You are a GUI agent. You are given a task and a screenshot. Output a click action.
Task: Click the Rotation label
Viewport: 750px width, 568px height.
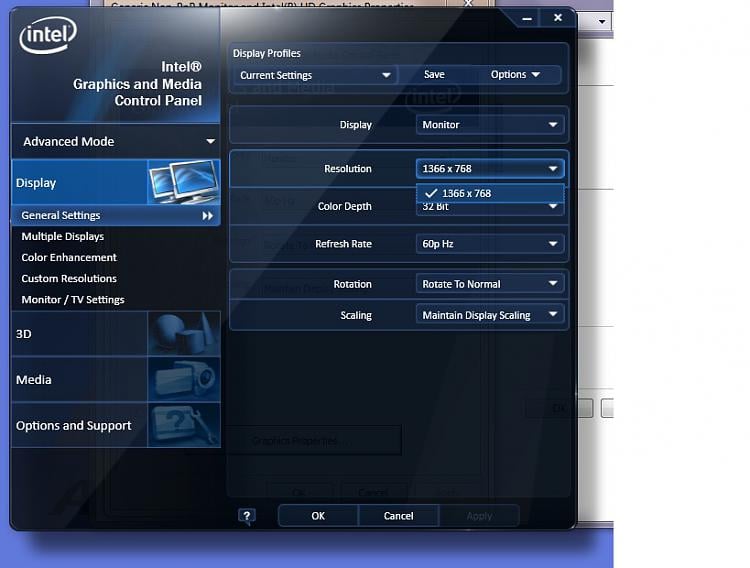[353, 284]
